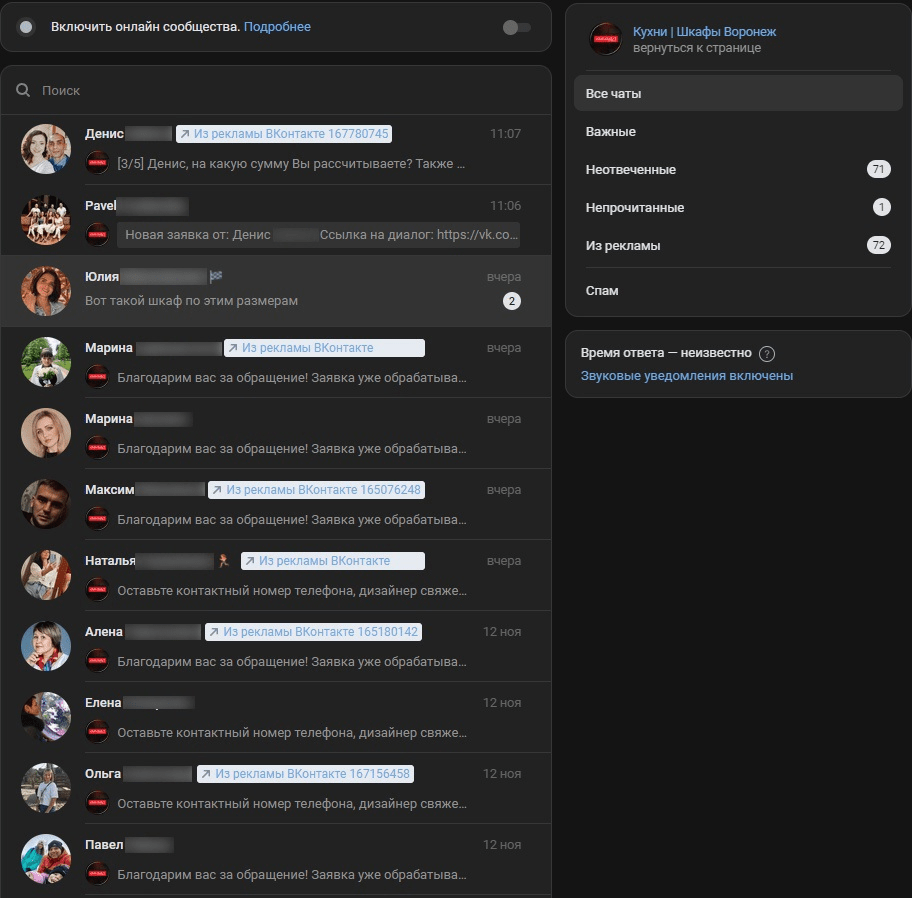912x898 pixels.
Task: Select the Все чаты filter
Action: pos(738,93)
